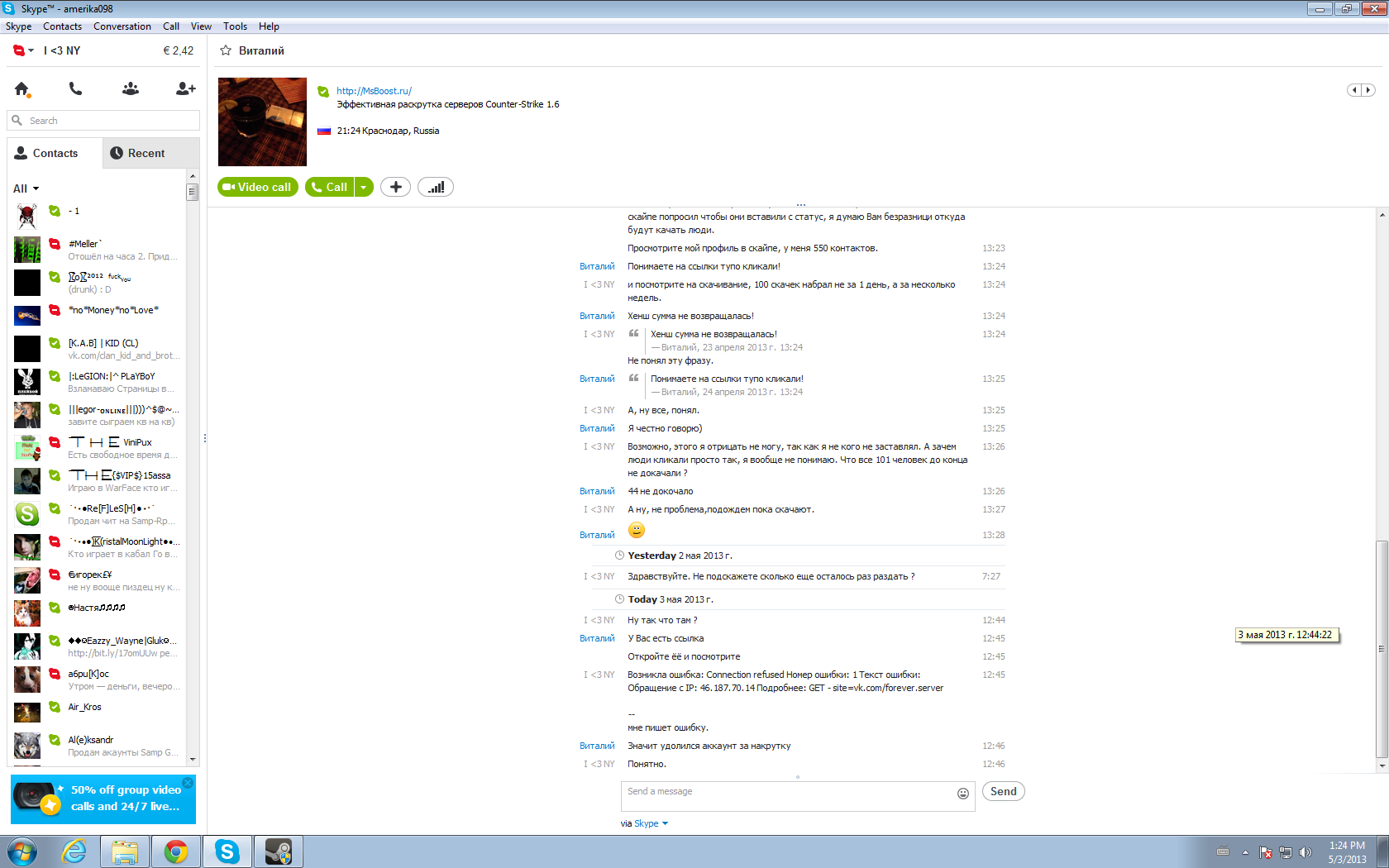Close the group video ad banner
This screenshot has height=868, width=1389.
coord(188,783)
